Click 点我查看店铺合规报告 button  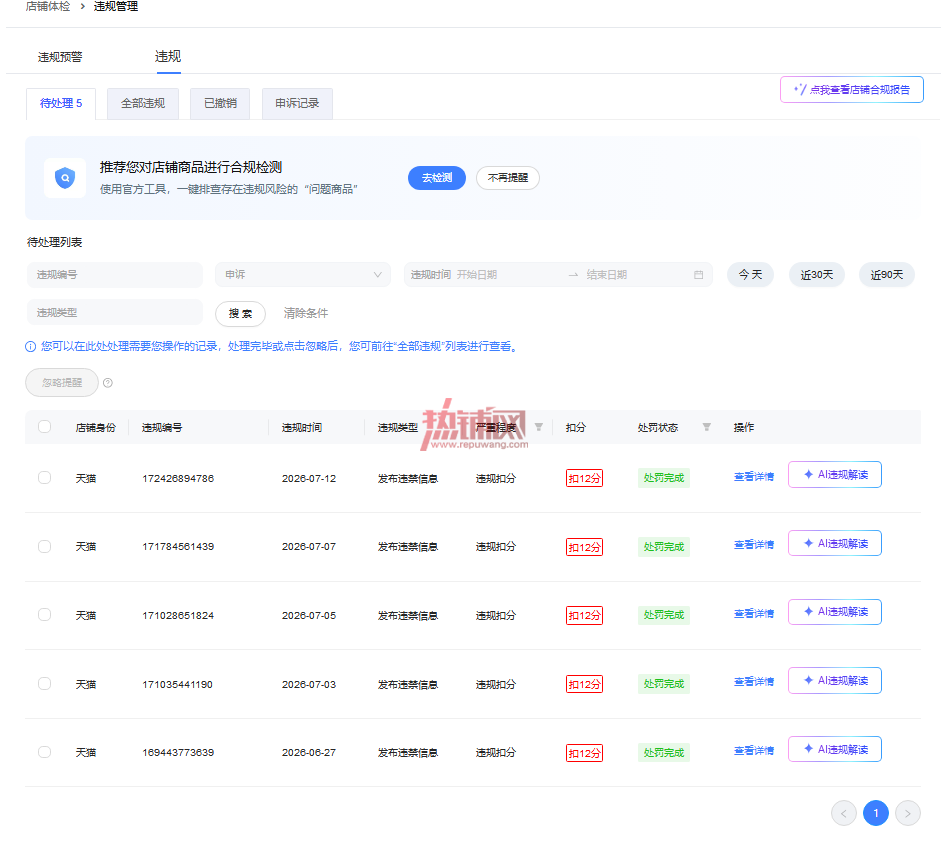click(x=851, y=89)
